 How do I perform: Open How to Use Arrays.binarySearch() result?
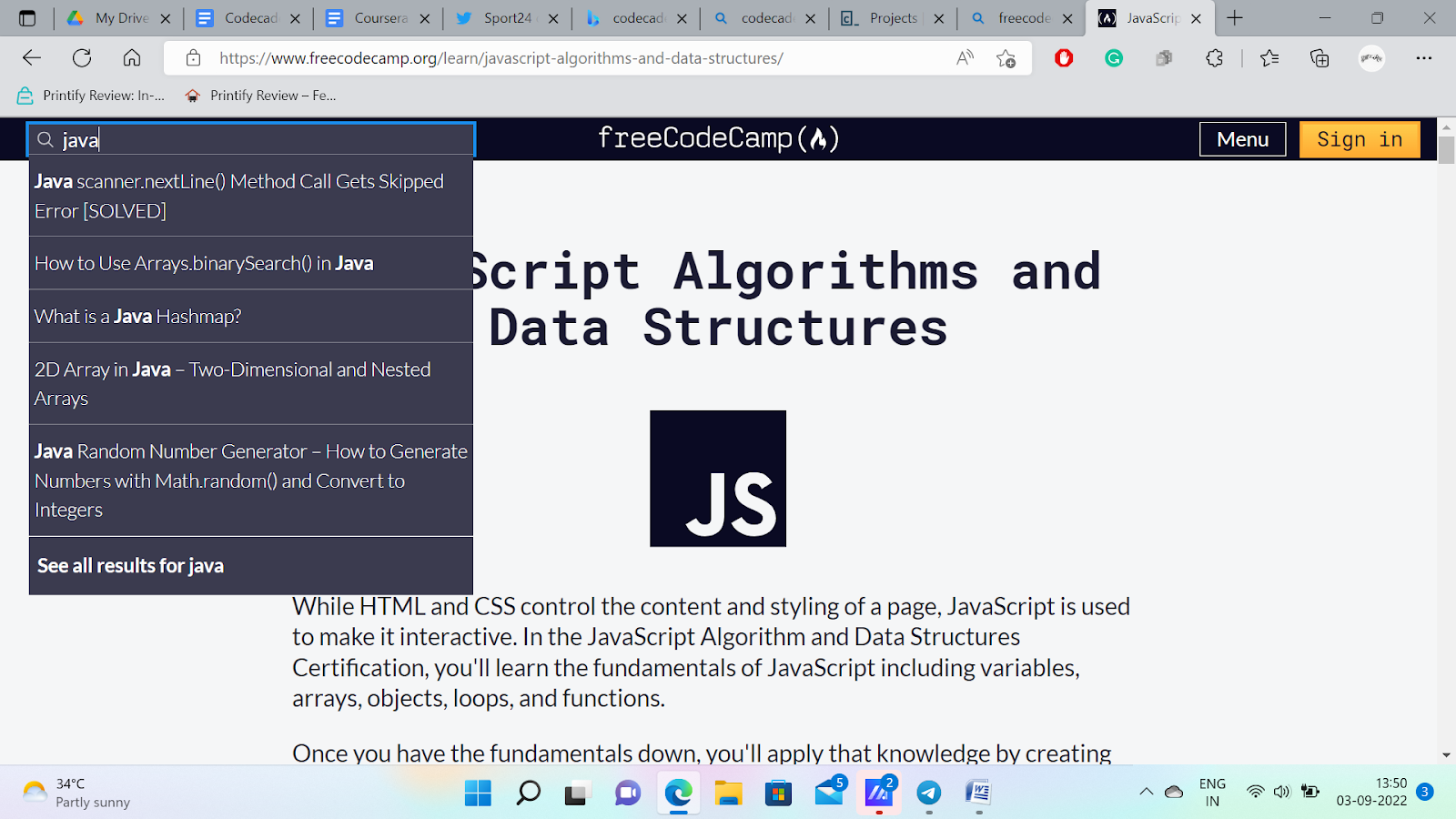click(251, 264)
